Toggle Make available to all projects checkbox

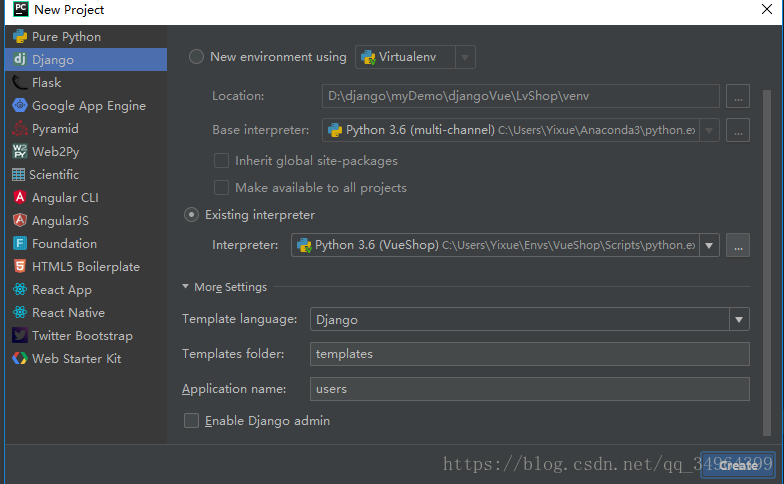tap(221, 188)
